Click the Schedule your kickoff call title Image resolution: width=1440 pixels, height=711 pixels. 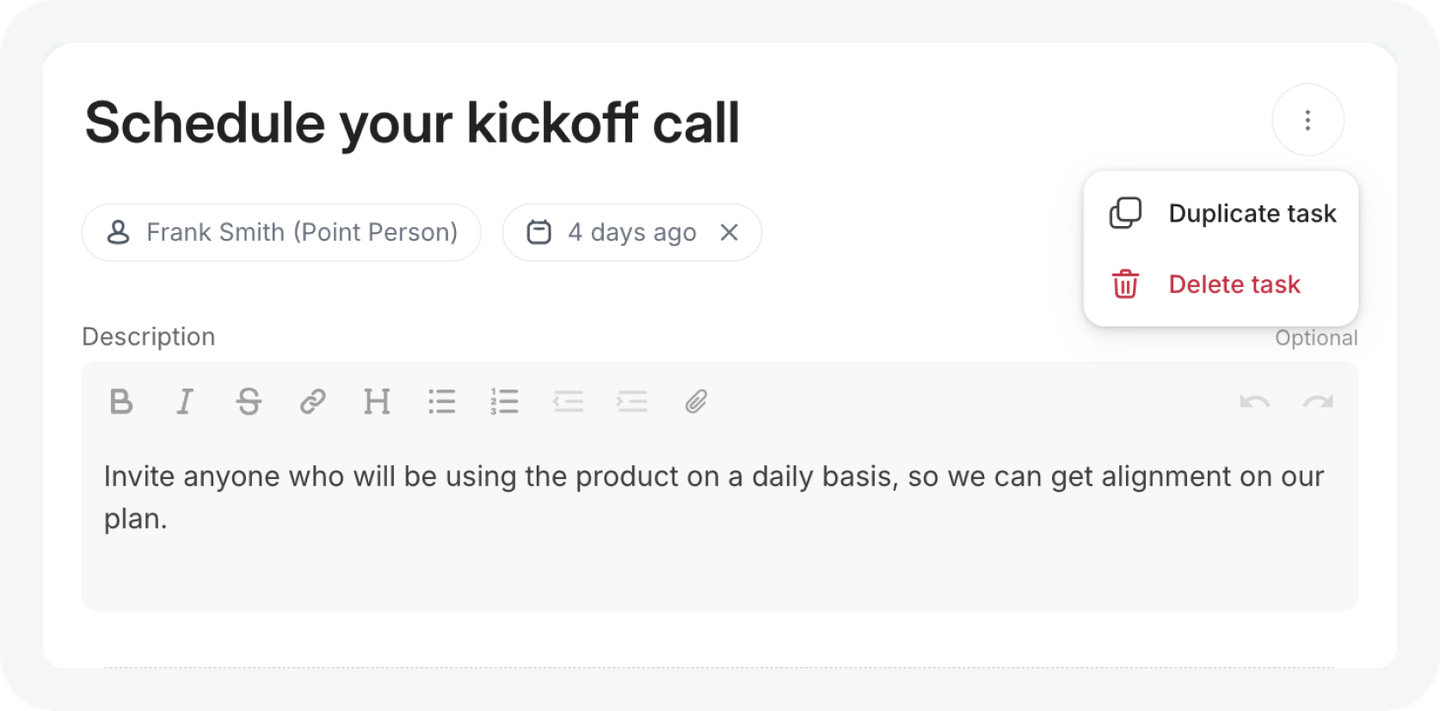tap(412, 123)
